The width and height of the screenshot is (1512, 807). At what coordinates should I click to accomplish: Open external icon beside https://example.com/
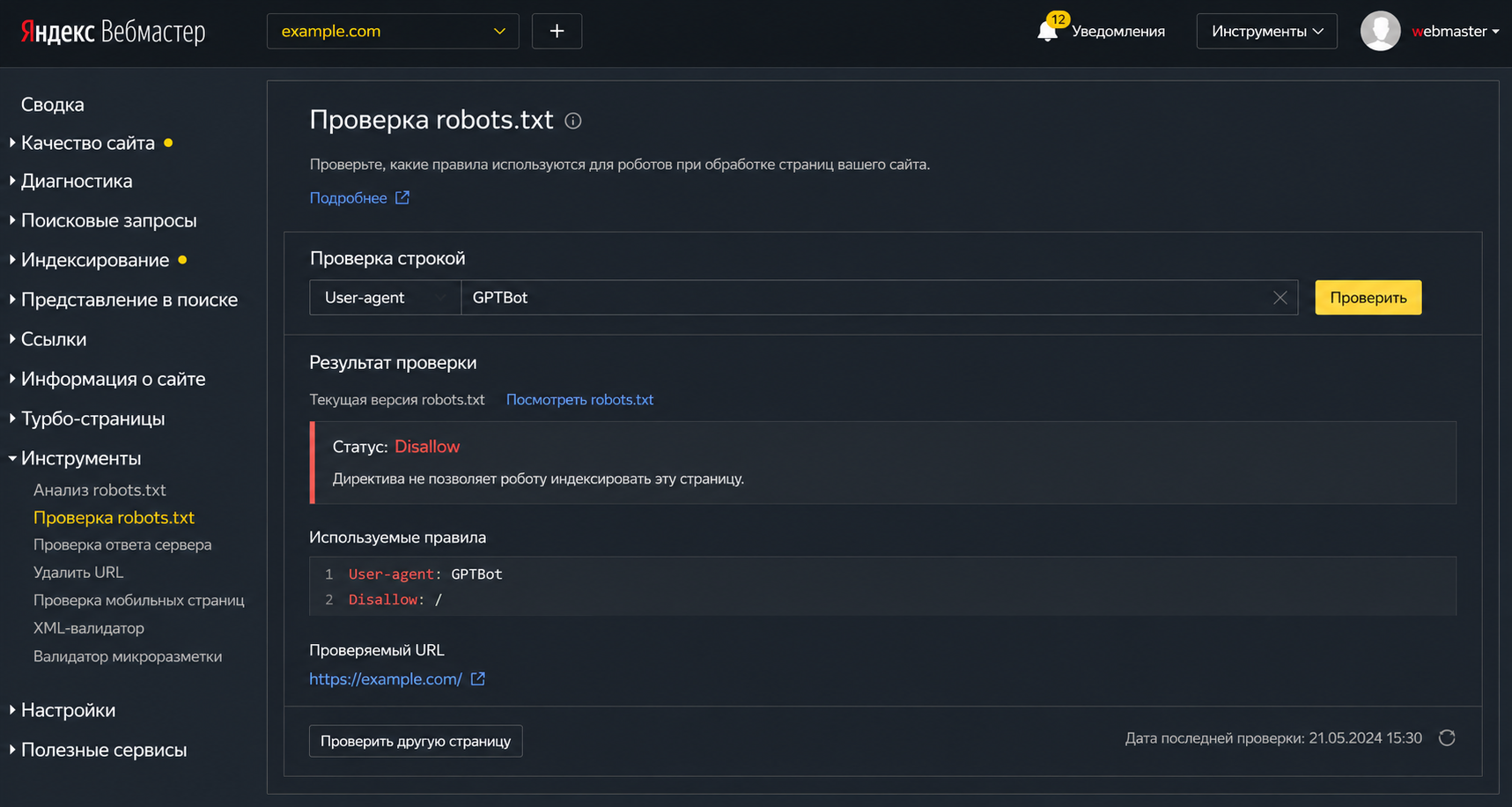pyautogui.click(x=478, y=678)
